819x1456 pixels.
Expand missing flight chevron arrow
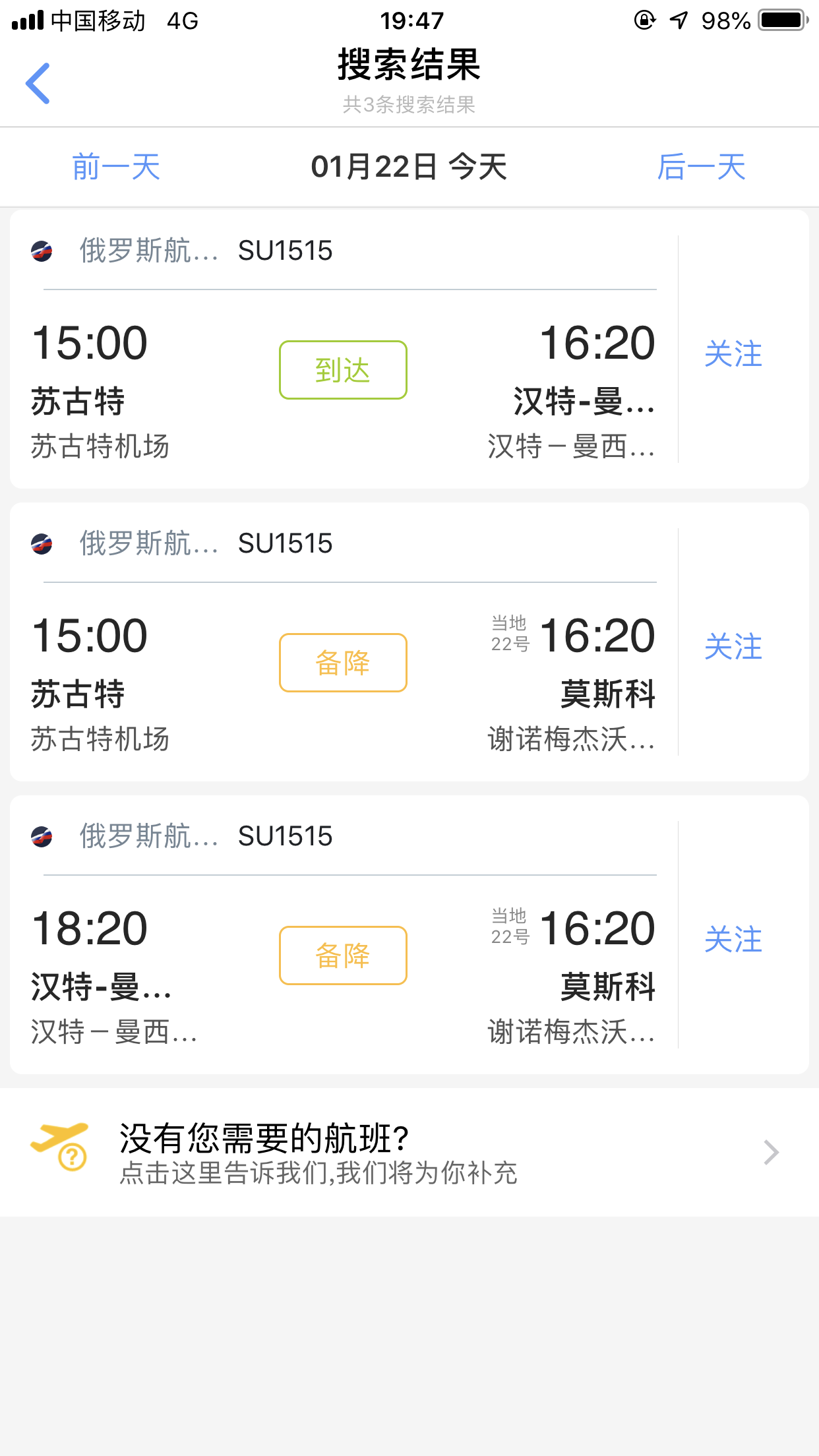[771, 1152]
